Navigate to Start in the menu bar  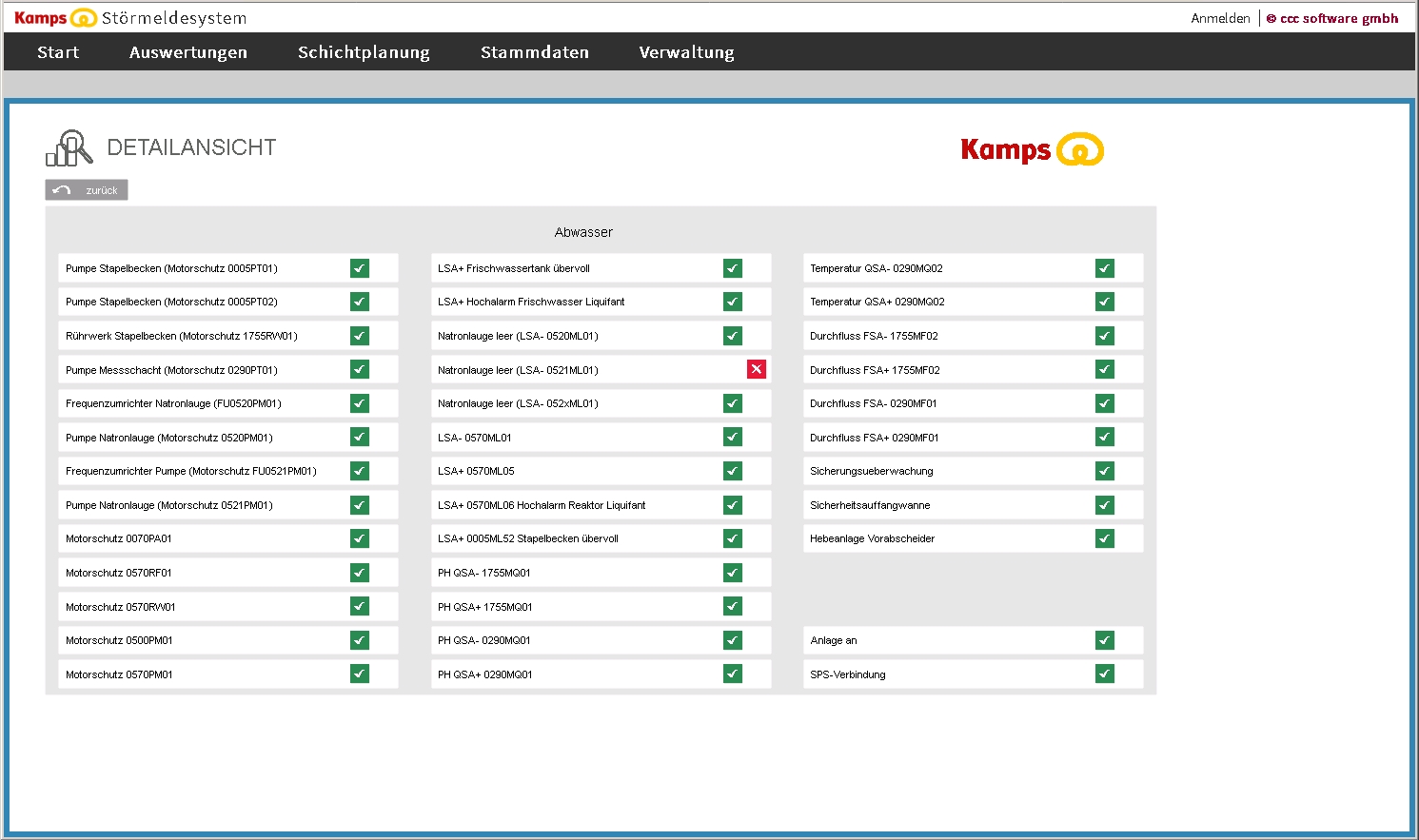click(x=57, y=52)
